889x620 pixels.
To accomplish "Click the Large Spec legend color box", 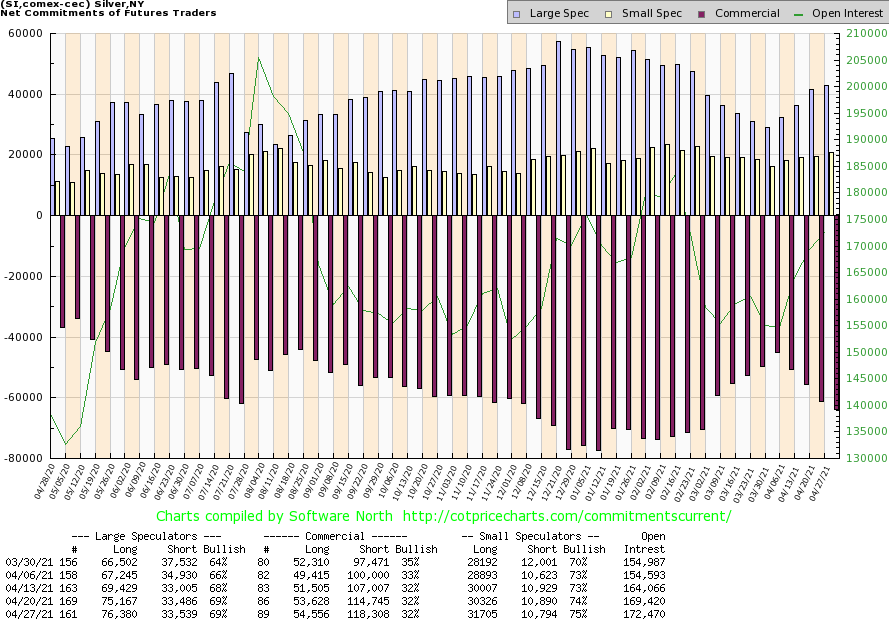I will pyautogui.click(x=516, y=14).
